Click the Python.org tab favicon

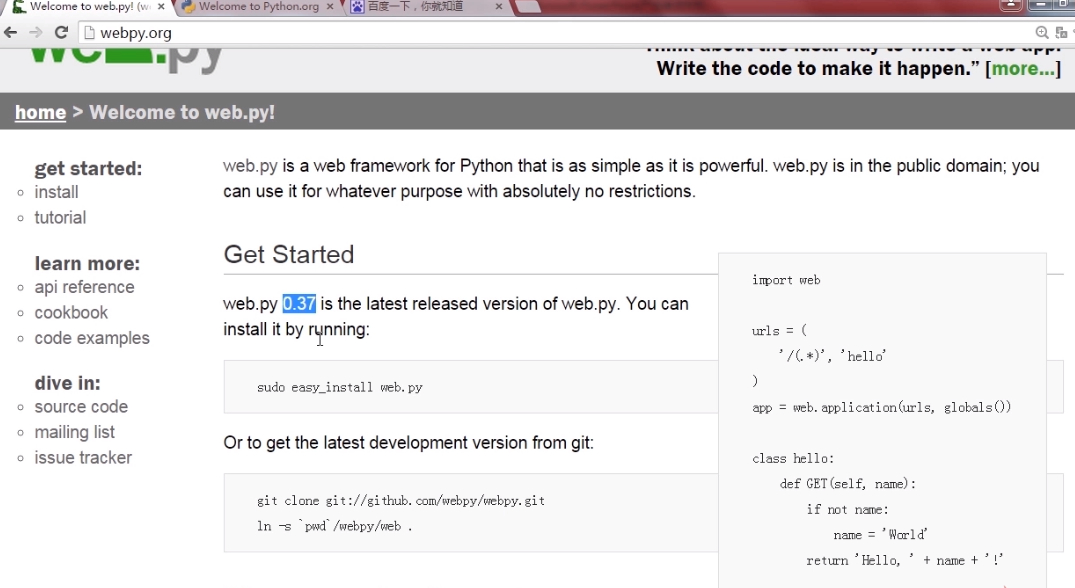[x=189, y=7]
